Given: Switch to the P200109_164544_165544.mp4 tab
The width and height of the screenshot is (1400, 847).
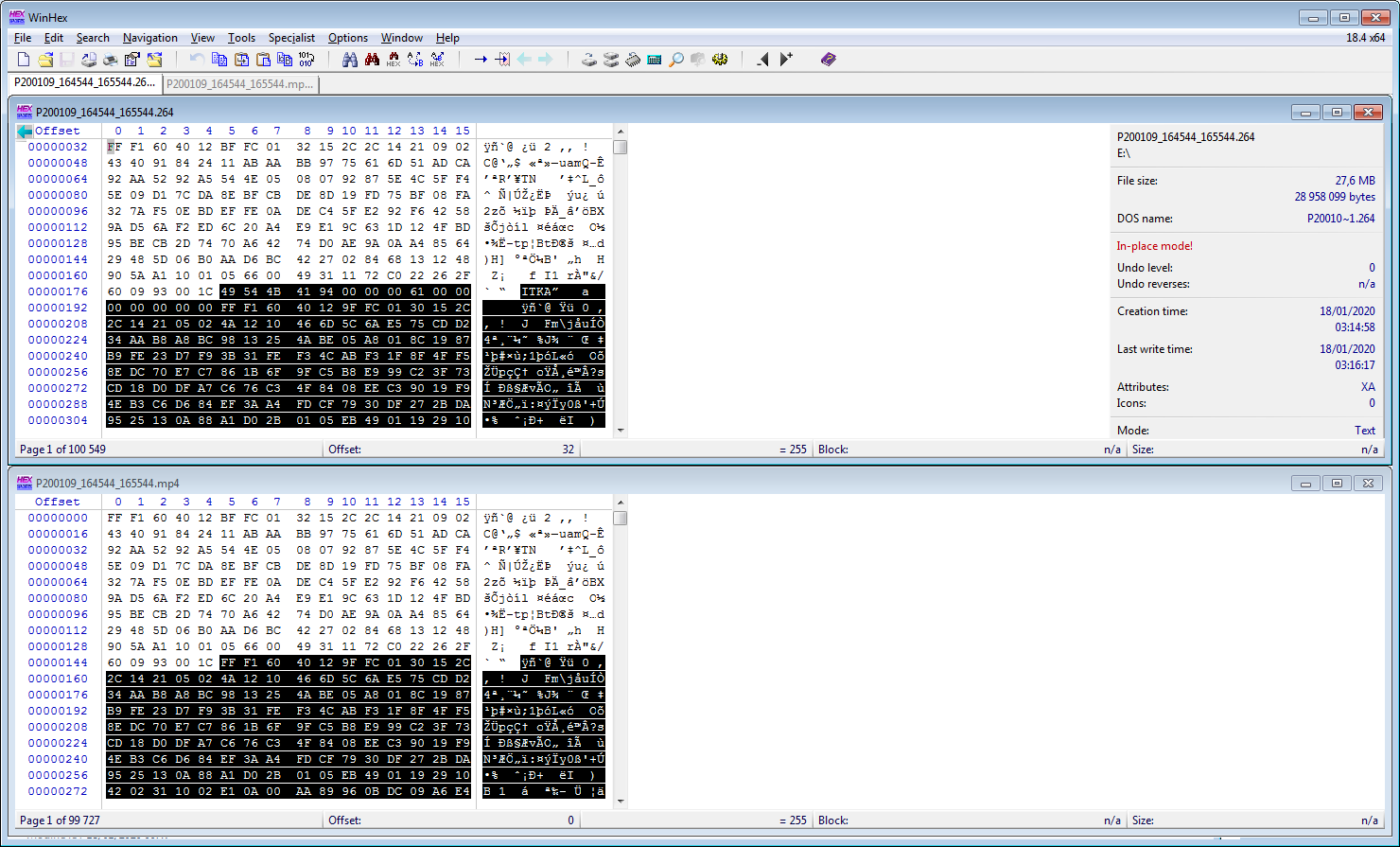Looking at the screenshot, I should coord(240,84).
